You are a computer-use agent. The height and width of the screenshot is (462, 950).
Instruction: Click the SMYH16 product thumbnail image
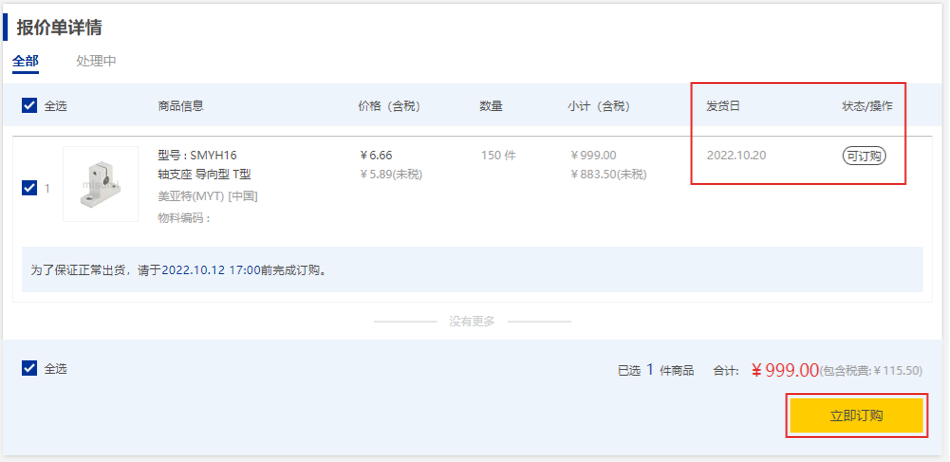tap(101, 184)
